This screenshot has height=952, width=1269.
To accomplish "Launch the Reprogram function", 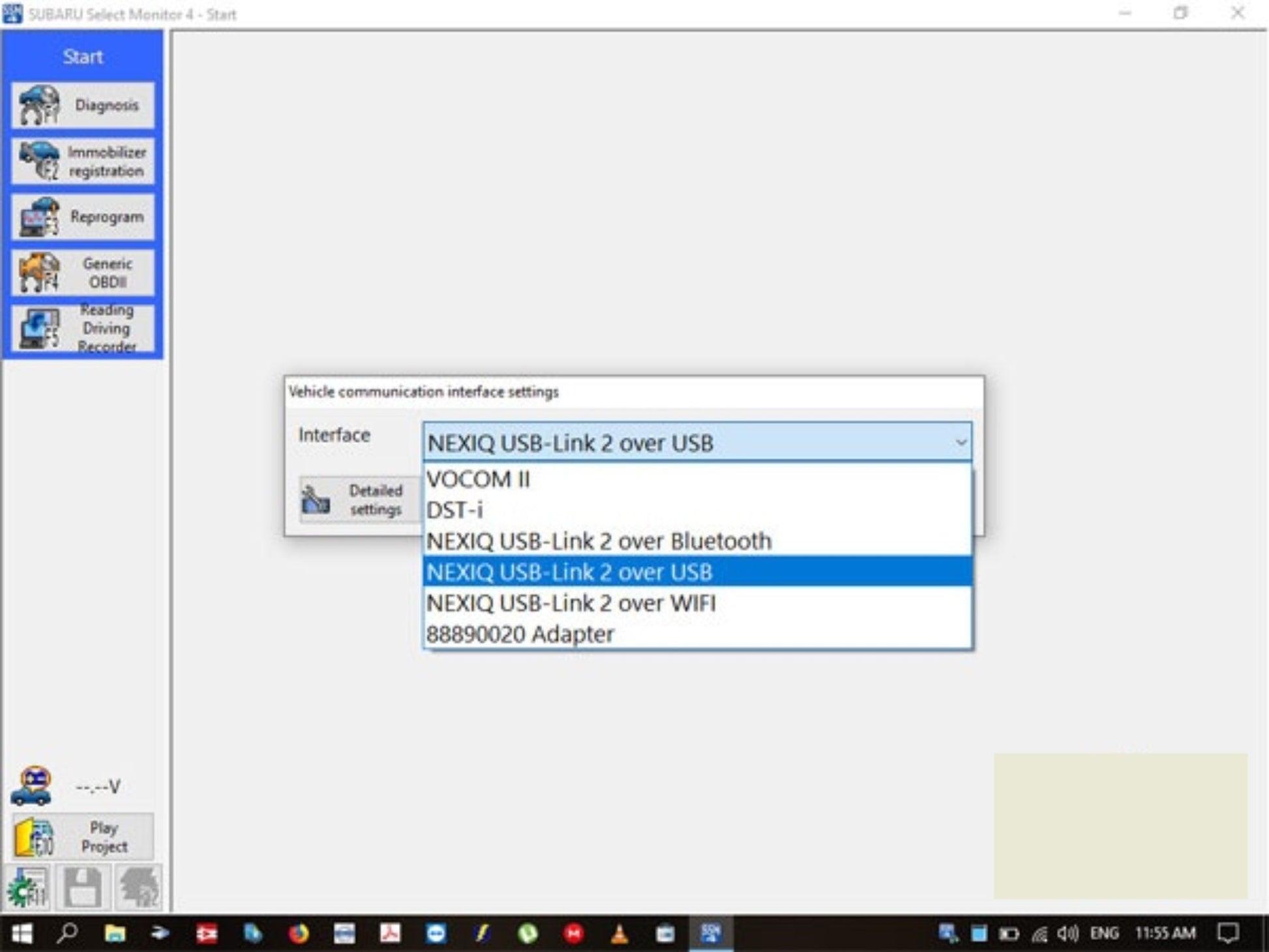I will click(x=83, y=216).
